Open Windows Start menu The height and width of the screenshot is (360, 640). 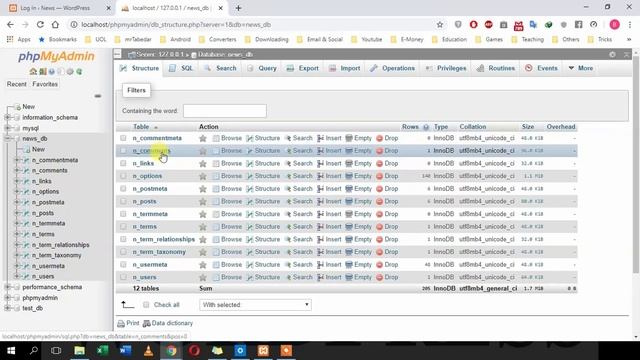click(11, 351)
